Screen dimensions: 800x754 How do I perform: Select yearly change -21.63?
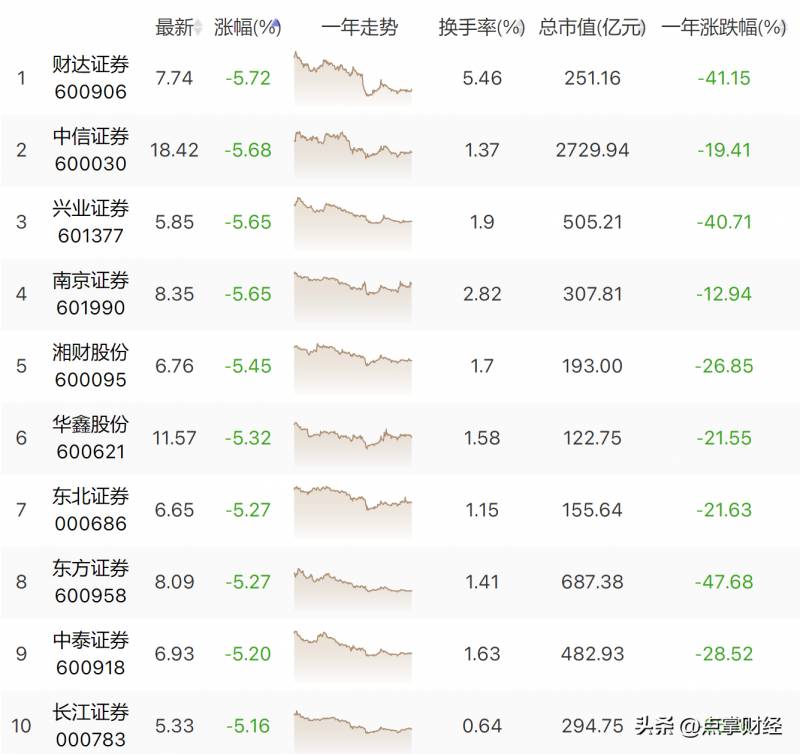(x=724, y=510)
